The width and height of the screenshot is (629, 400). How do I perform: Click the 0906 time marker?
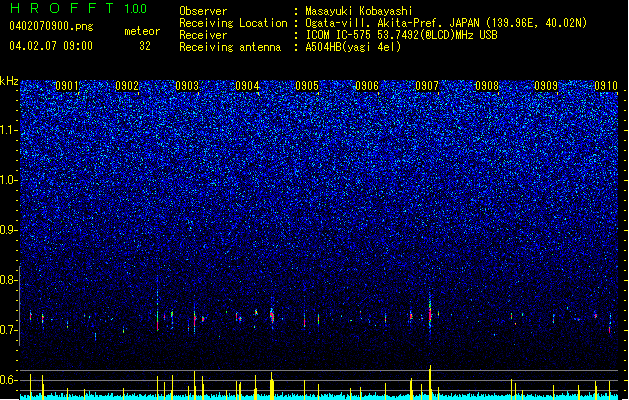367,86
